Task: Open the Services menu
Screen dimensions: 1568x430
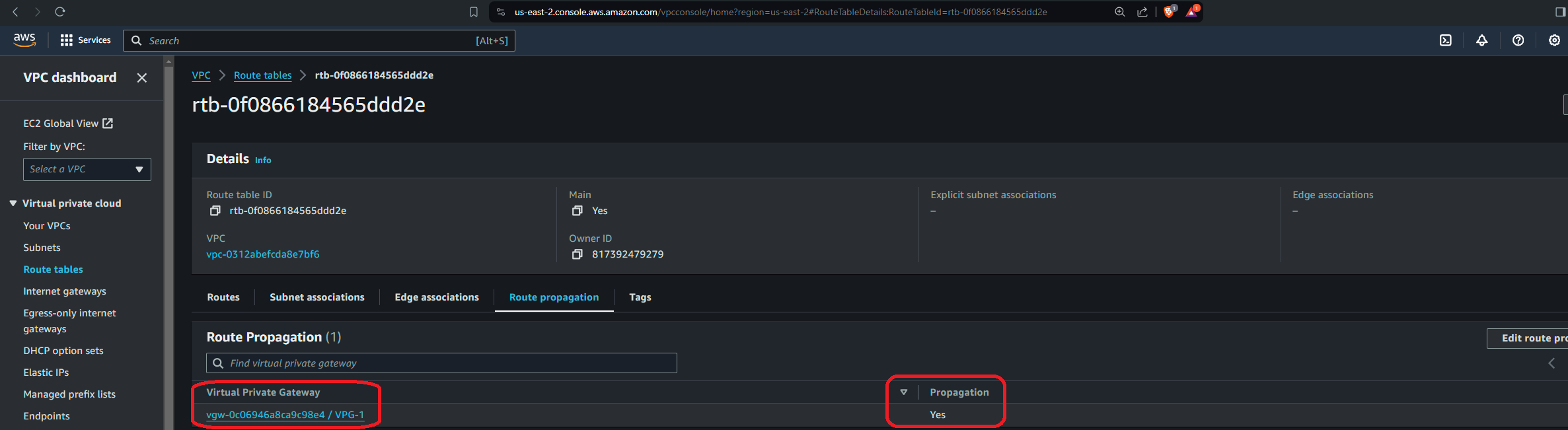Action: tap(85, 40)
